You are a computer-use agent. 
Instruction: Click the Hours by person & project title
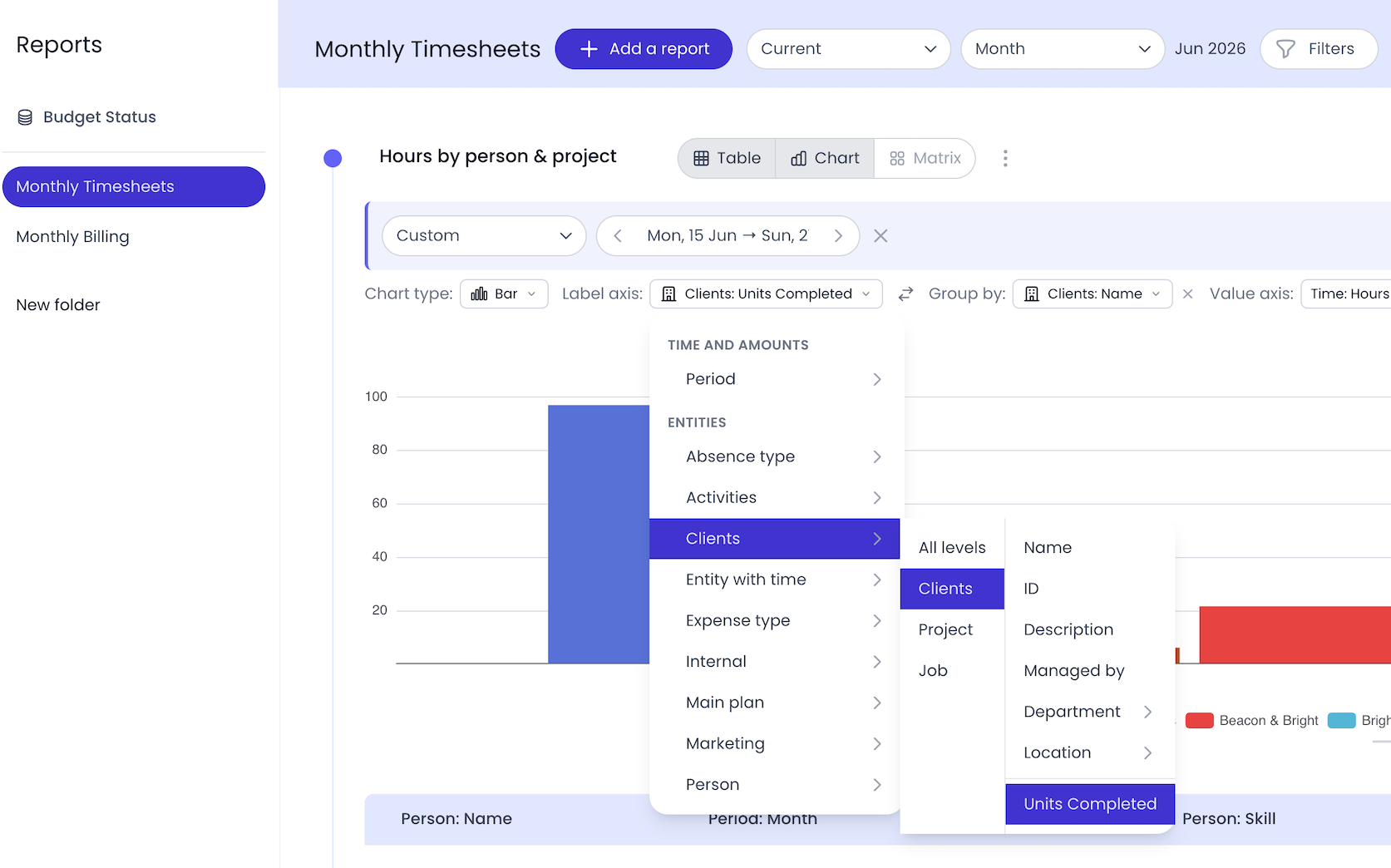pos(498,156)
